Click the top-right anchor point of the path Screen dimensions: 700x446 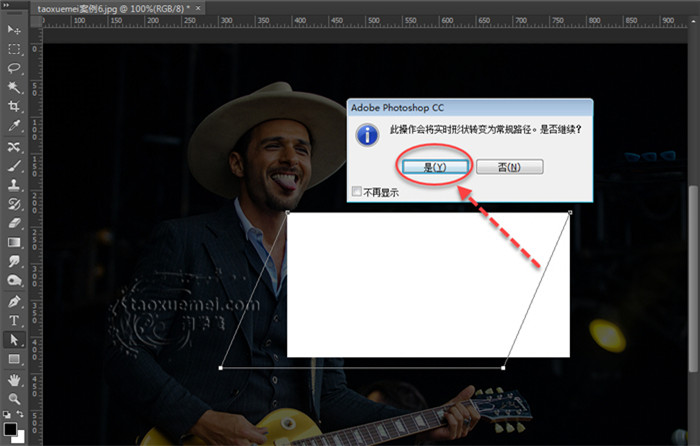(x=570, y=212)
